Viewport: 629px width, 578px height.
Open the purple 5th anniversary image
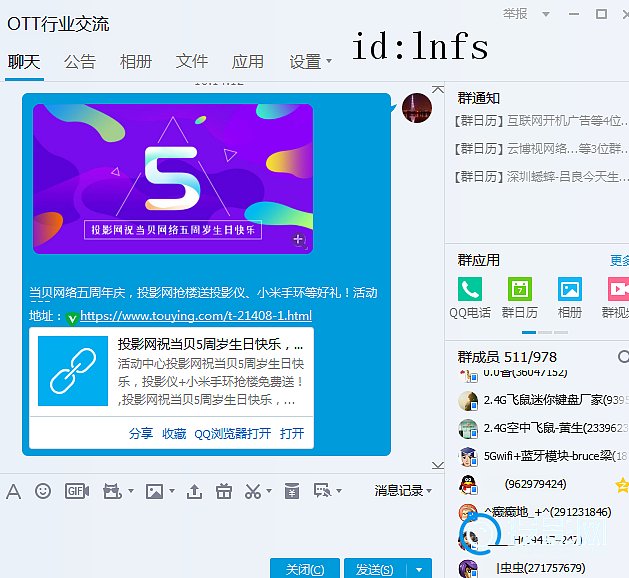point(173,179)
